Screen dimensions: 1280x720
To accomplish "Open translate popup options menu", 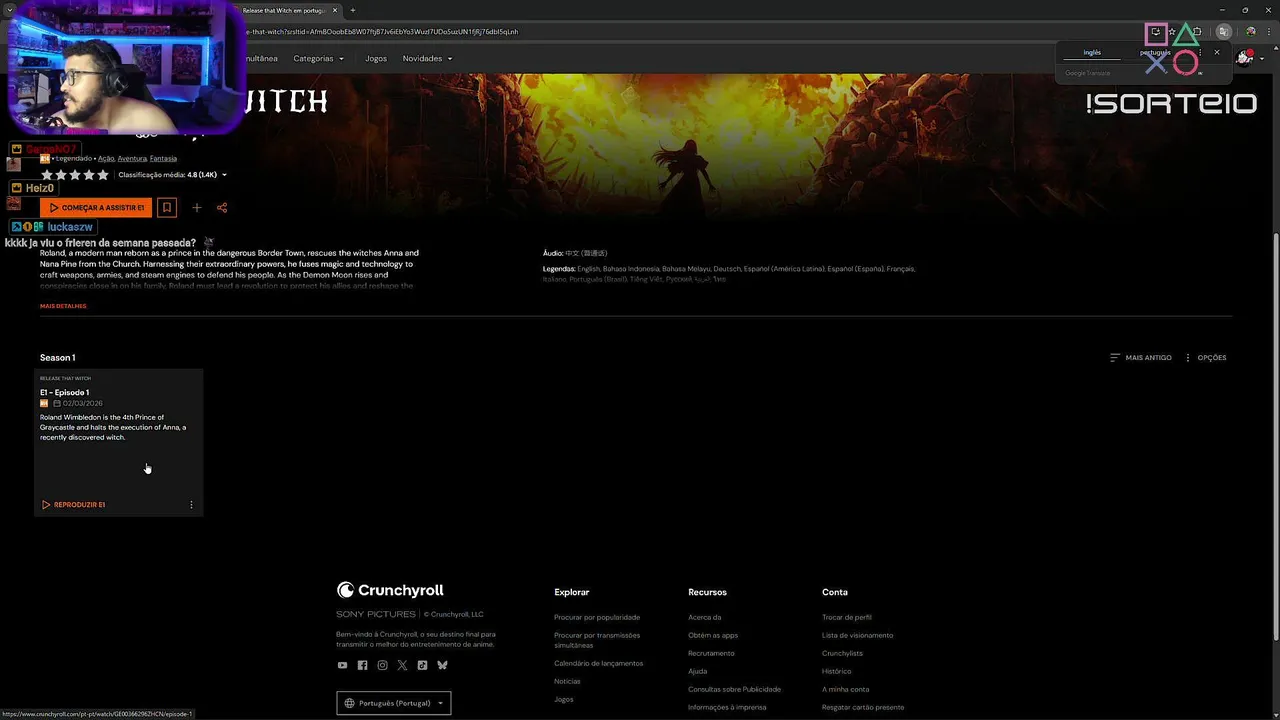I will click(x=1200, y=52).
